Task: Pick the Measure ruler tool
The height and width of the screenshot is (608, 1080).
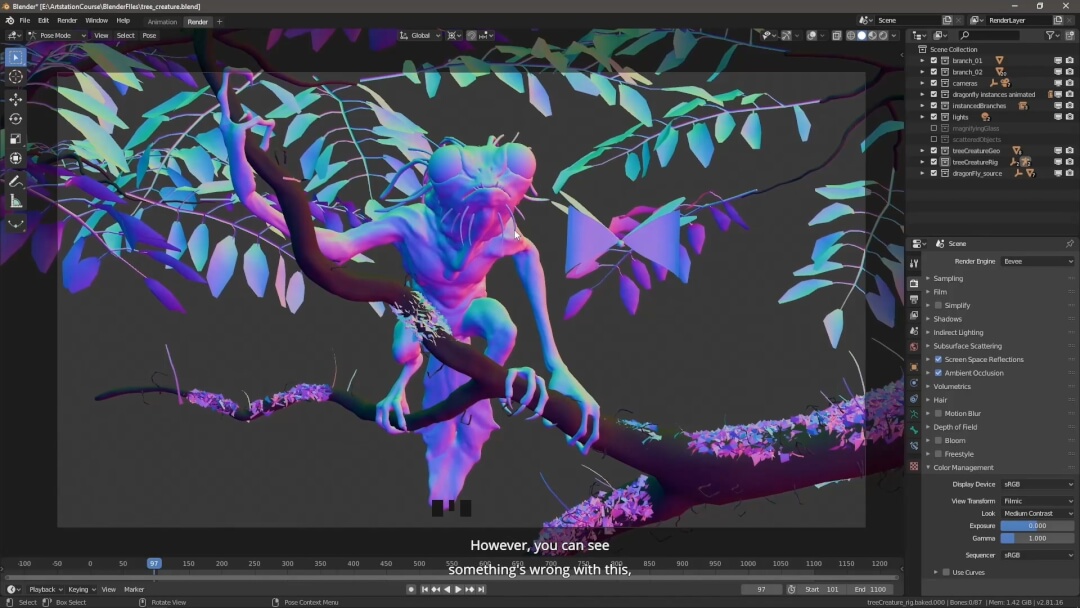Action: (x=15, y=202)
